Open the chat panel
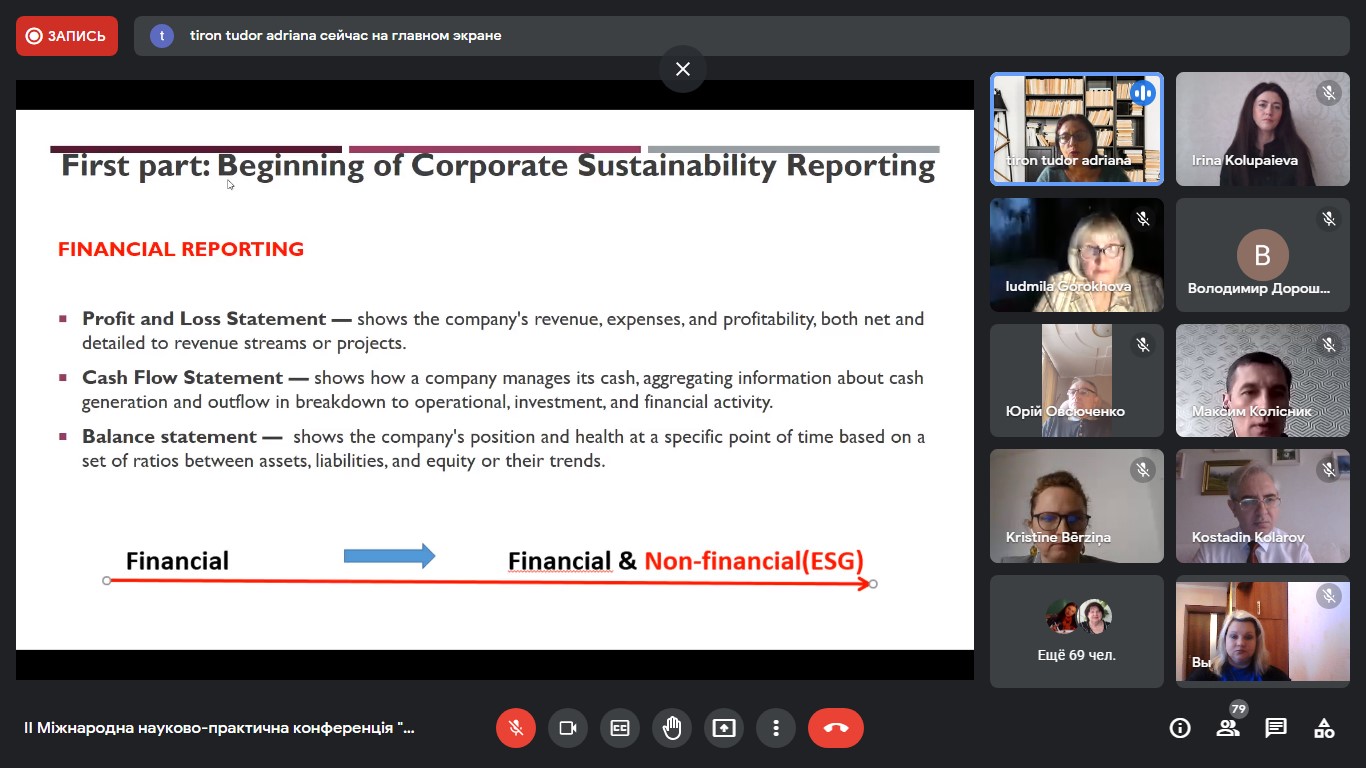This screenshot has height=768, width=1366. (1276, 728)
